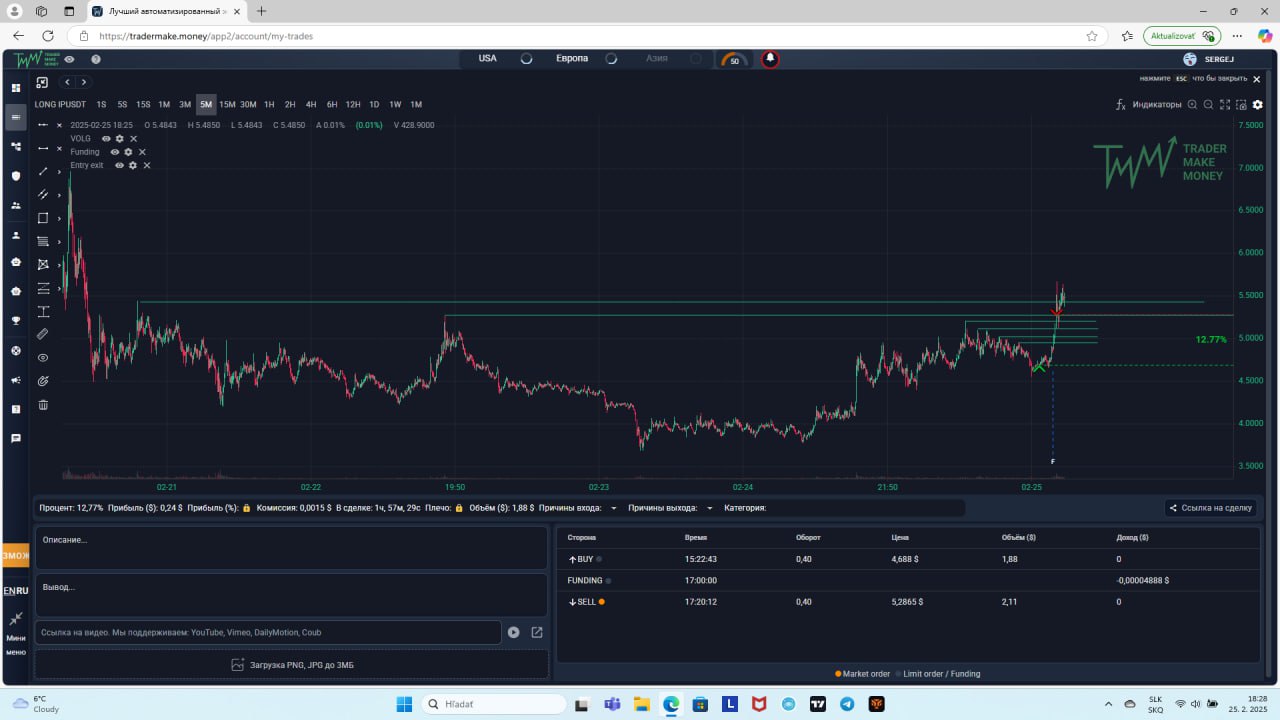Play the linked video
Image resolution: width=1280 pixels, height=720 pixels.
tap(513, 632)
